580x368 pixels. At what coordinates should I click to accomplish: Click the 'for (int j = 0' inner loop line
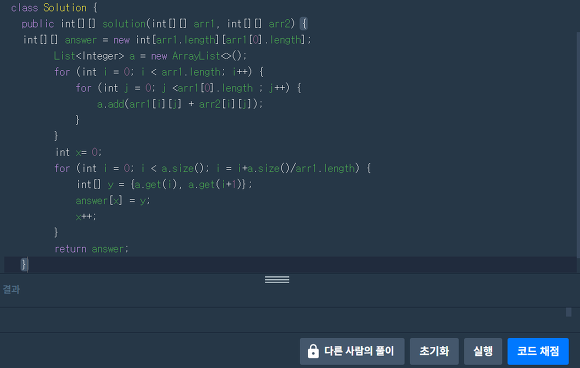tap(189, 88)
